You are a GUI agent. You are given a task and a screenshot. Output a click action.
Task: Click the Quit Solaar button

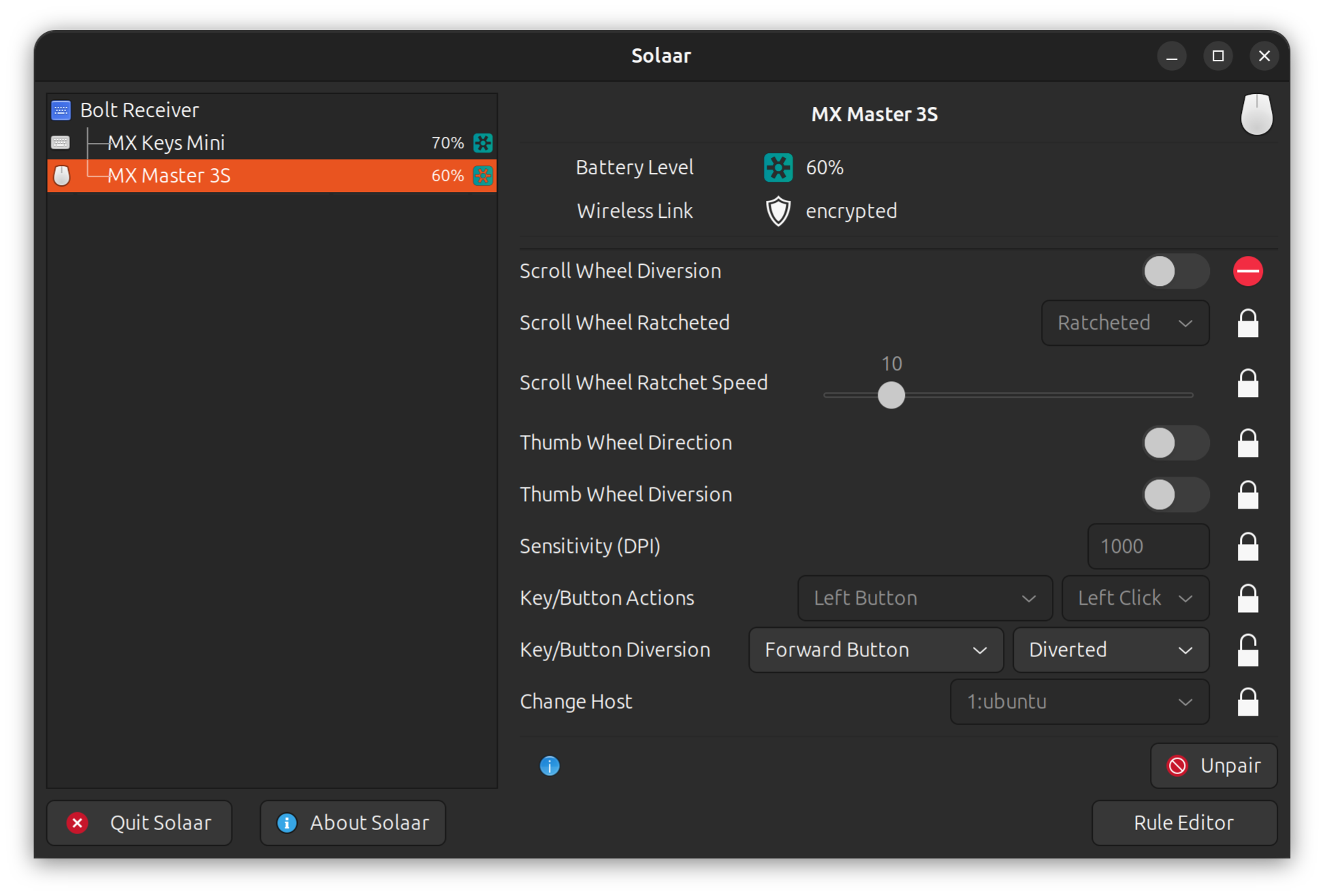[139, 822]
